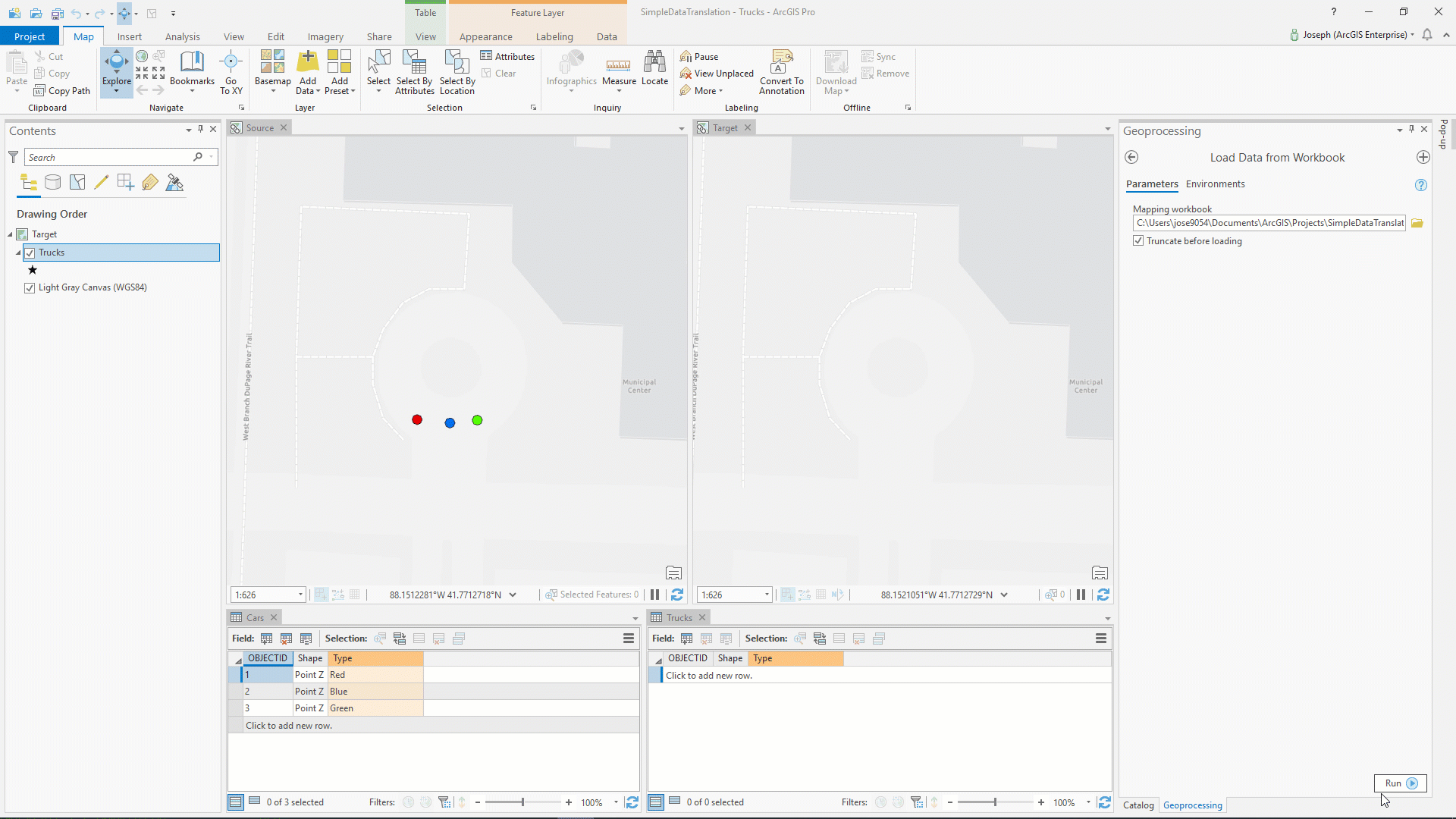Uncheck Truncate before loading
Viewport: 1456px width, 819px height.
pos(1138,240)
